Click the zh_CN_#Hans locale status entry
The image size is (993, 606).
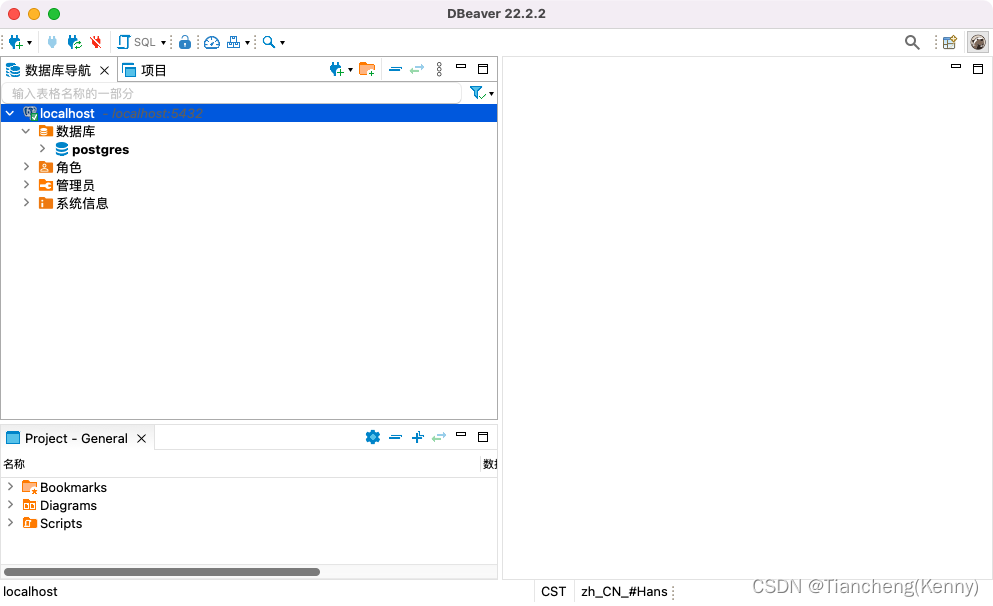click(x=624, y=591)
